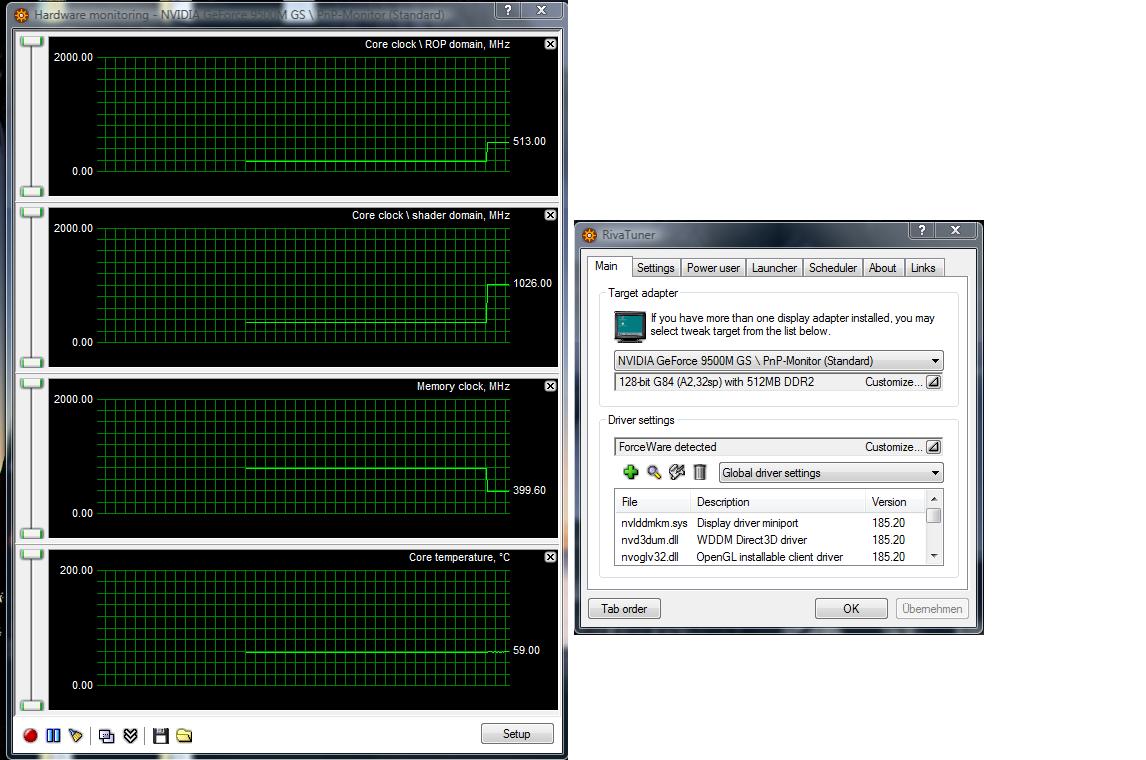Sort driver list by Description column header
Screen dimensions: 1146x760
pyautogui.click(x=778, y=502)
